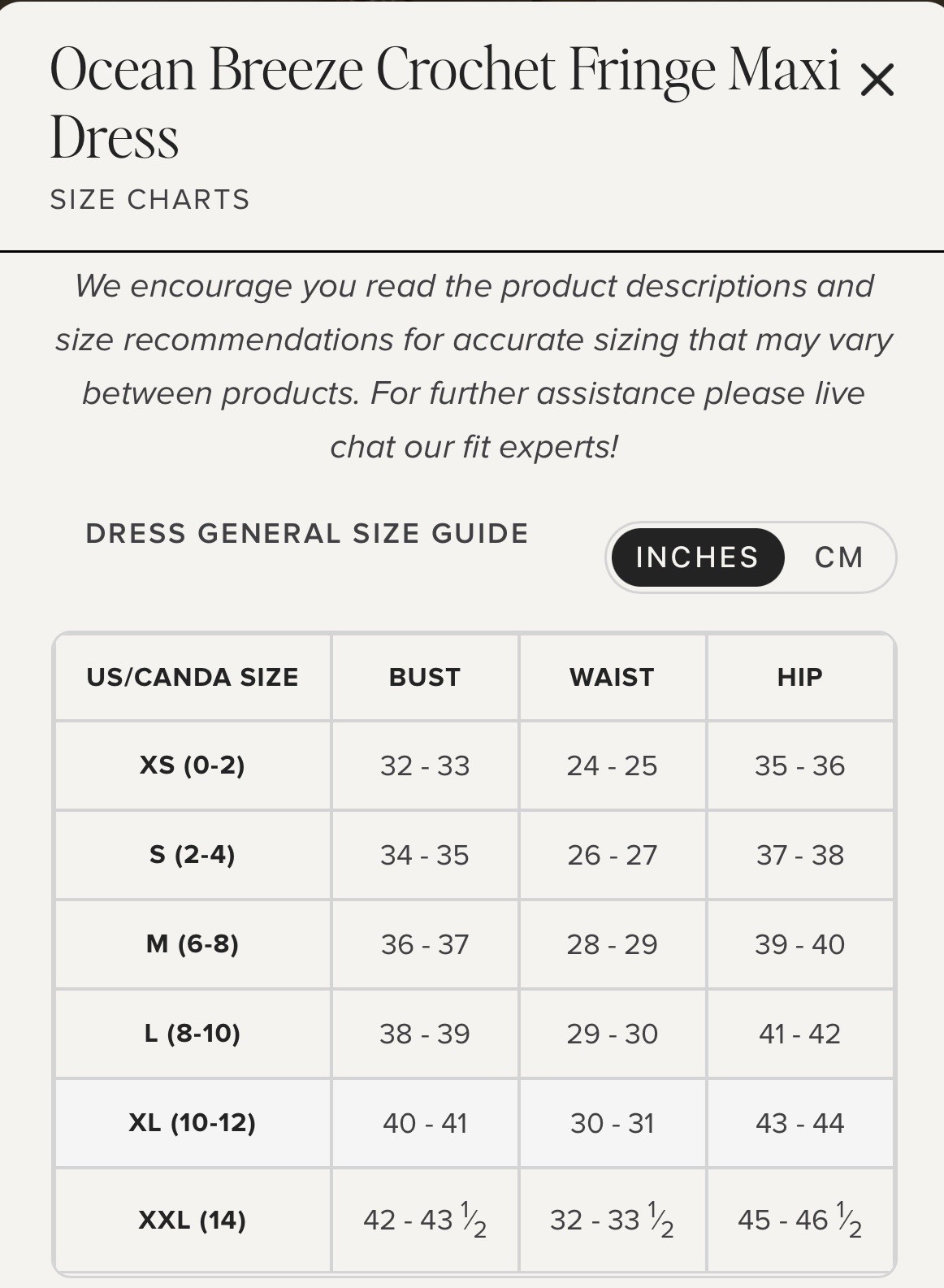Click the XXL hip value 45 - 46 ½

800,1220
